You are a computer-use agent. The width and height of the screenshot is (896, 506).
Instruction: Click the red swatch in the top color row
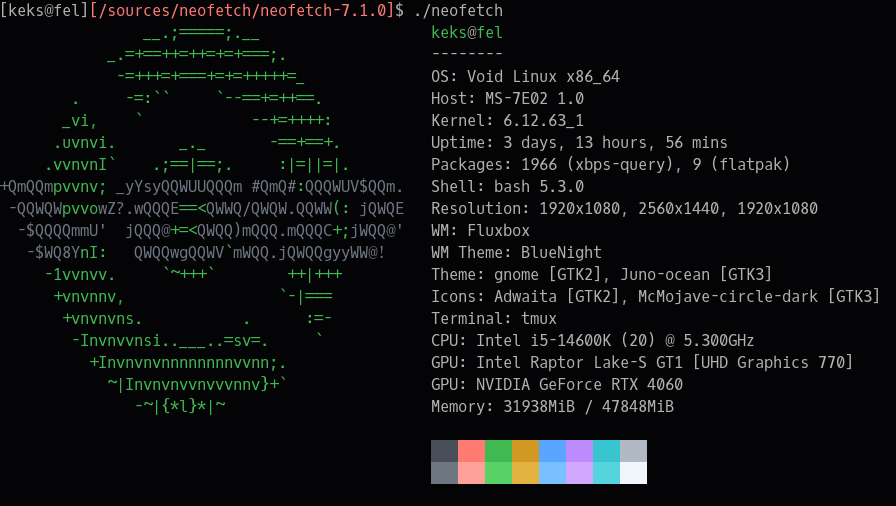coord(471,451)
